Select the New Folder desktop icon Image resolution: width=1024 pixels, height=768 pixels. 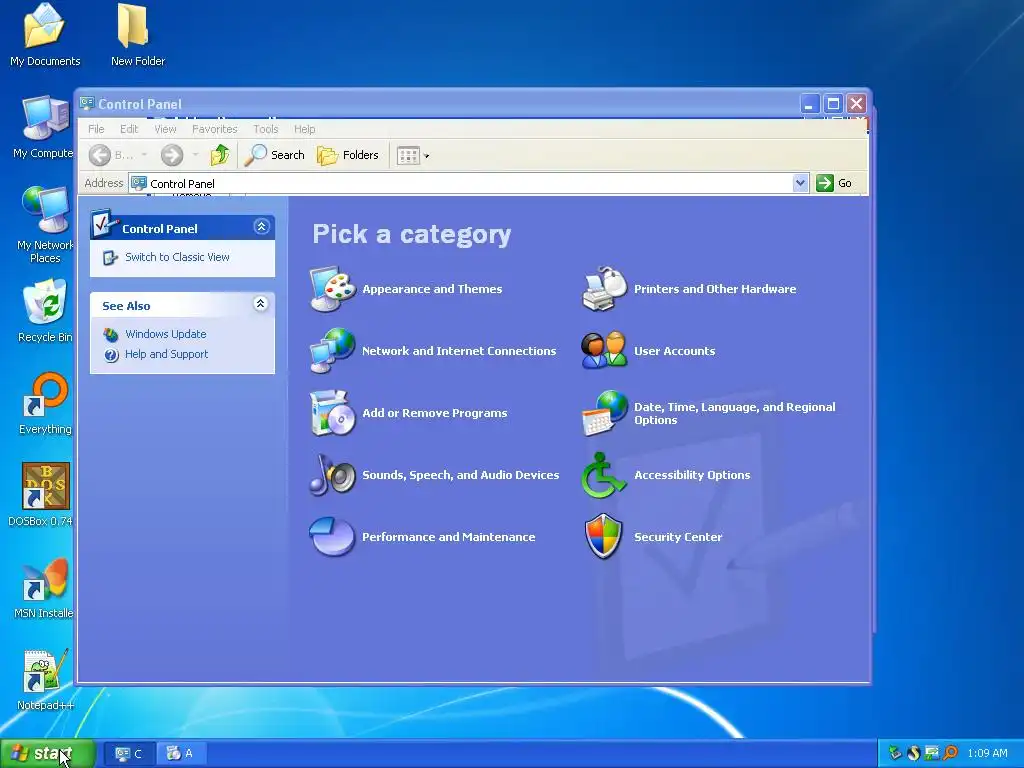[x=133, y=26]
